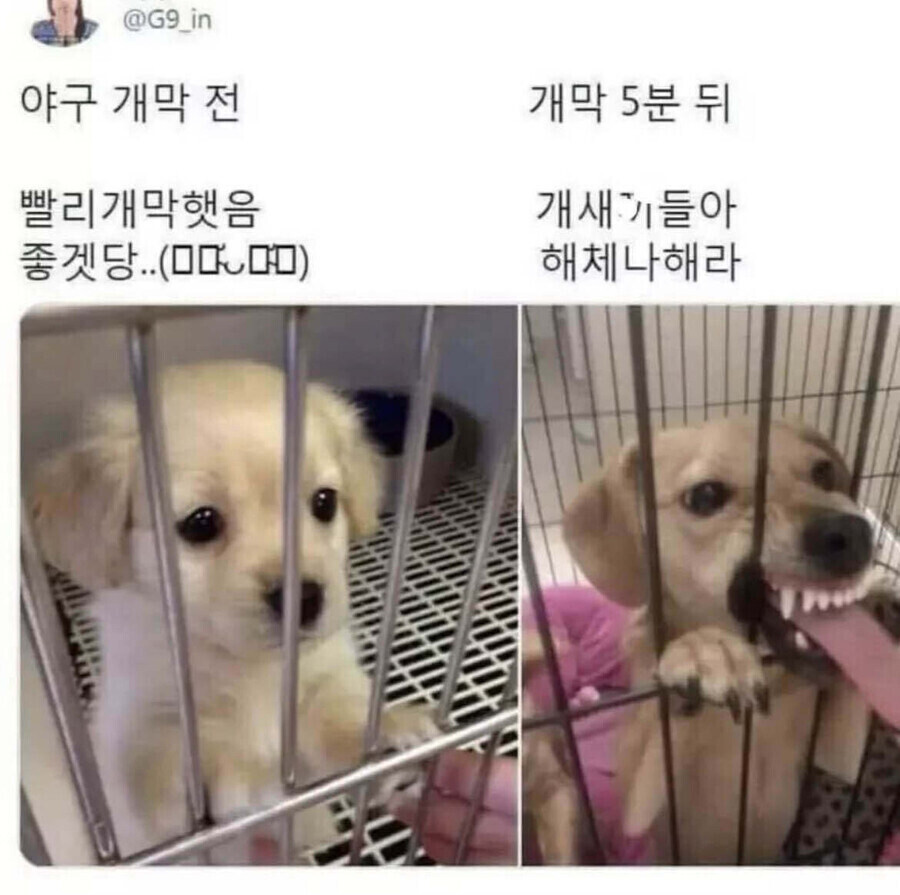Viewport: 900px width, 895px height.
Task: Click the divider between the two photos
Action: (520, 585)
